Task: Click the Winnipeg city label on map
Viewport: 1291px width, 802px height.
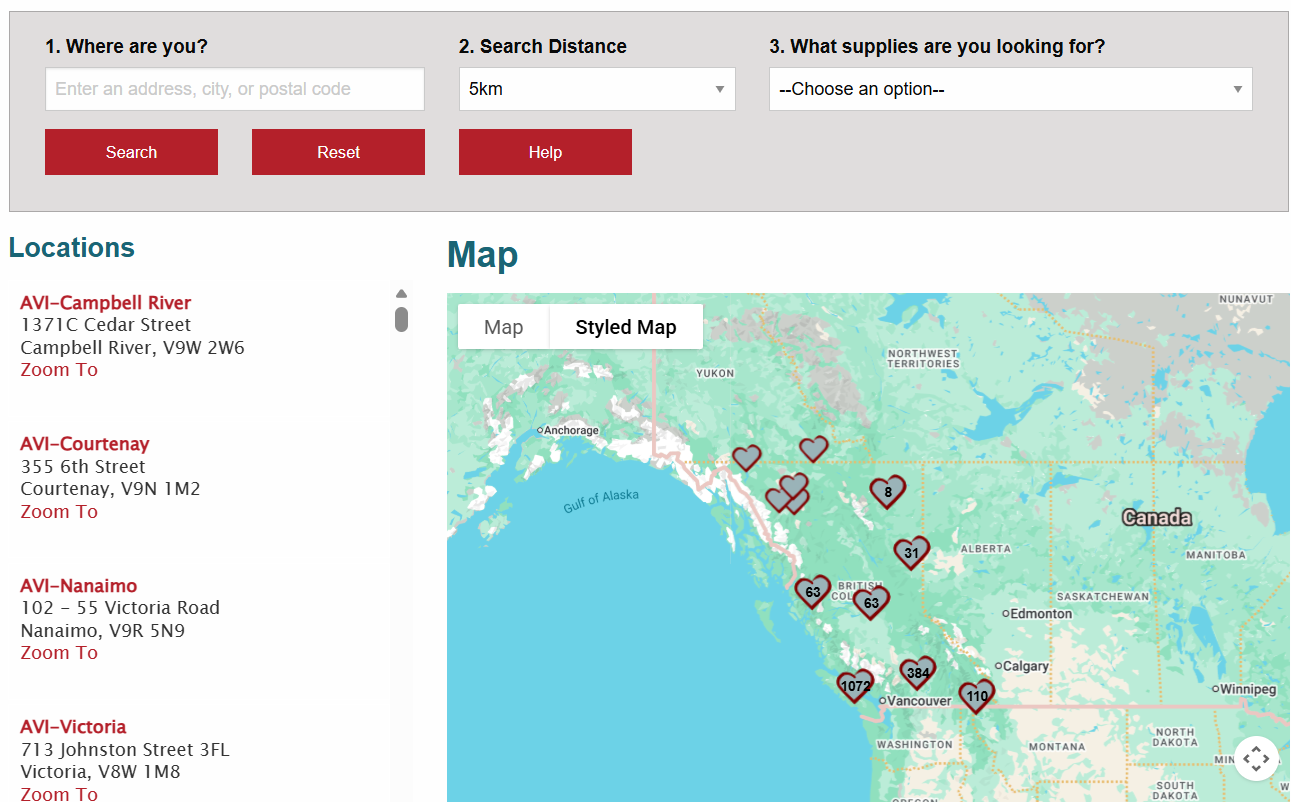Action: pyautogui.click(x=1249, y=689)
